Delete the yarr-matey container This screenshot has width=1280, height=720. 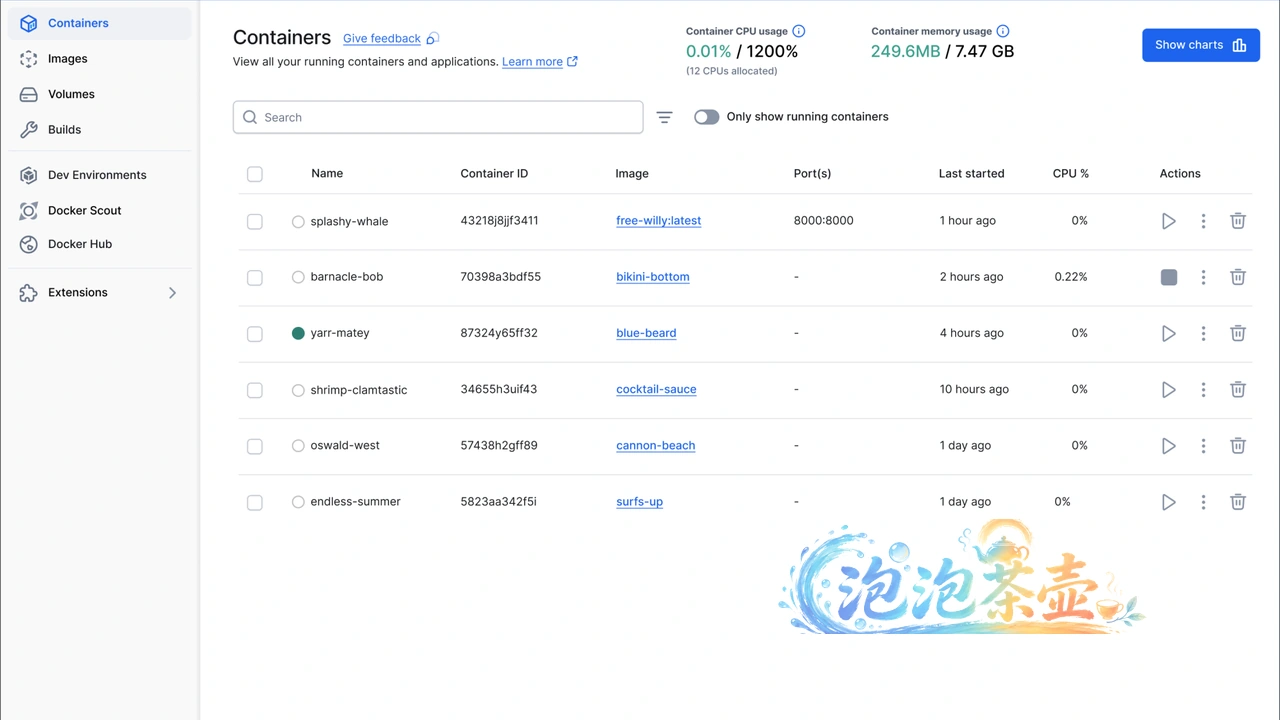tap(1237, 333)
